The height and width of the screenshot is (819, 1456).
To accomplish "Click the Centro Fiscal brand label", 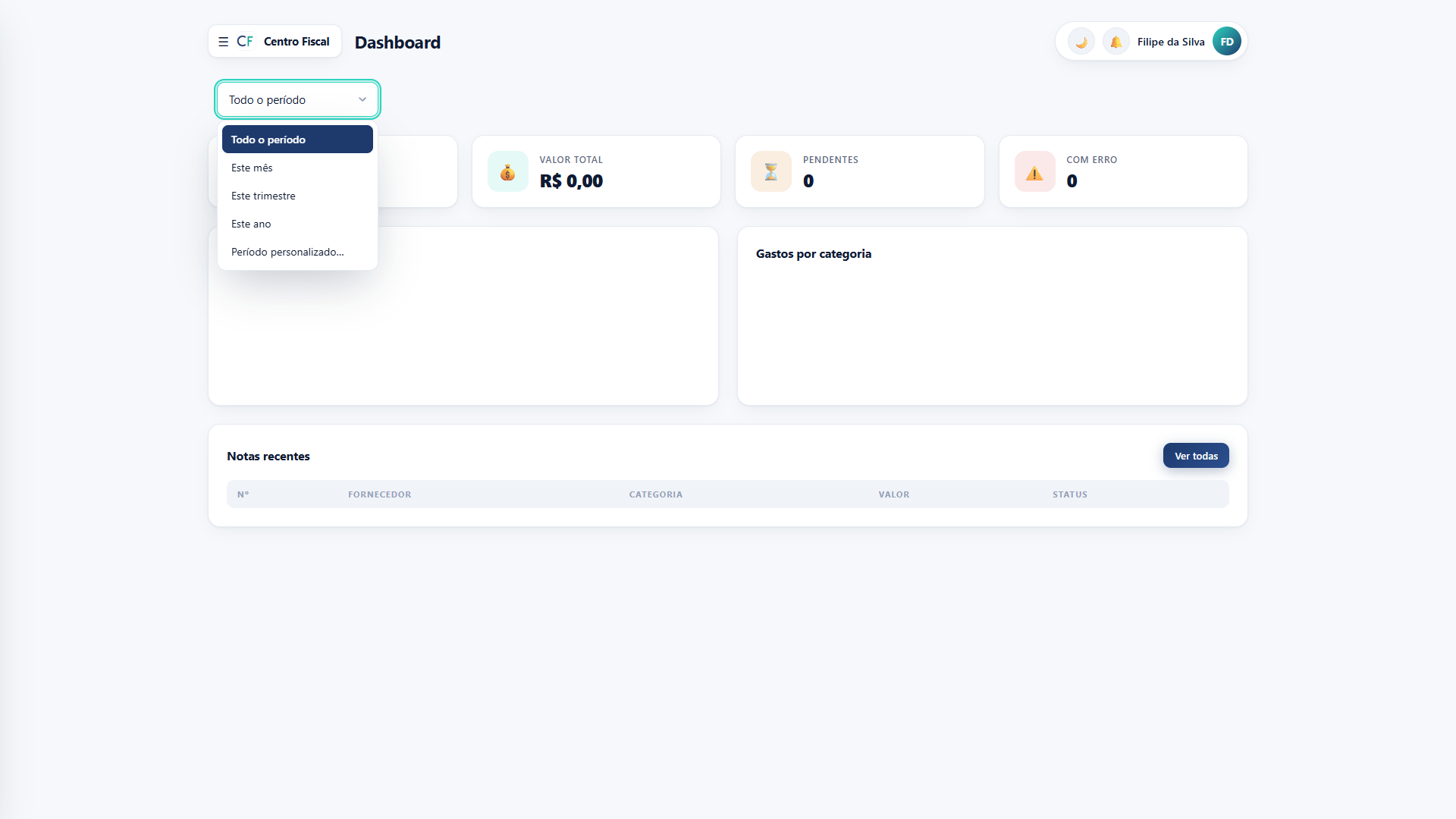I will [x=297, y=42].
